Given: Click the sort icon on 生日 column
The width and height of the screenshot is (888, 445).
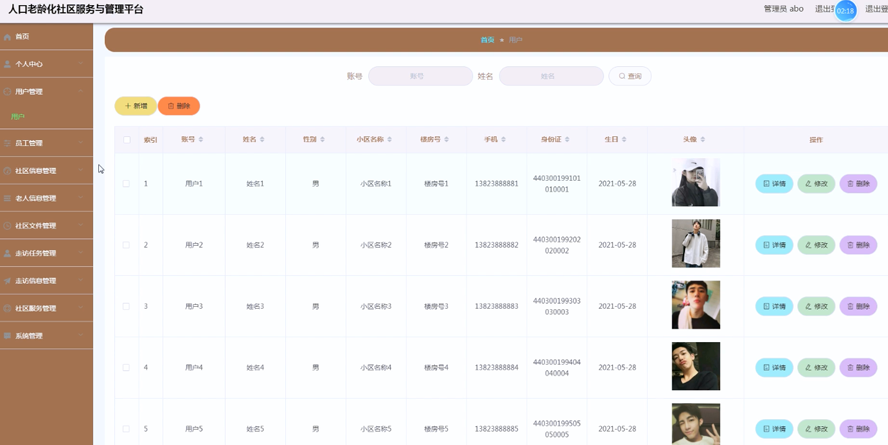Looking at the screenshot, I should pos(624,139).
